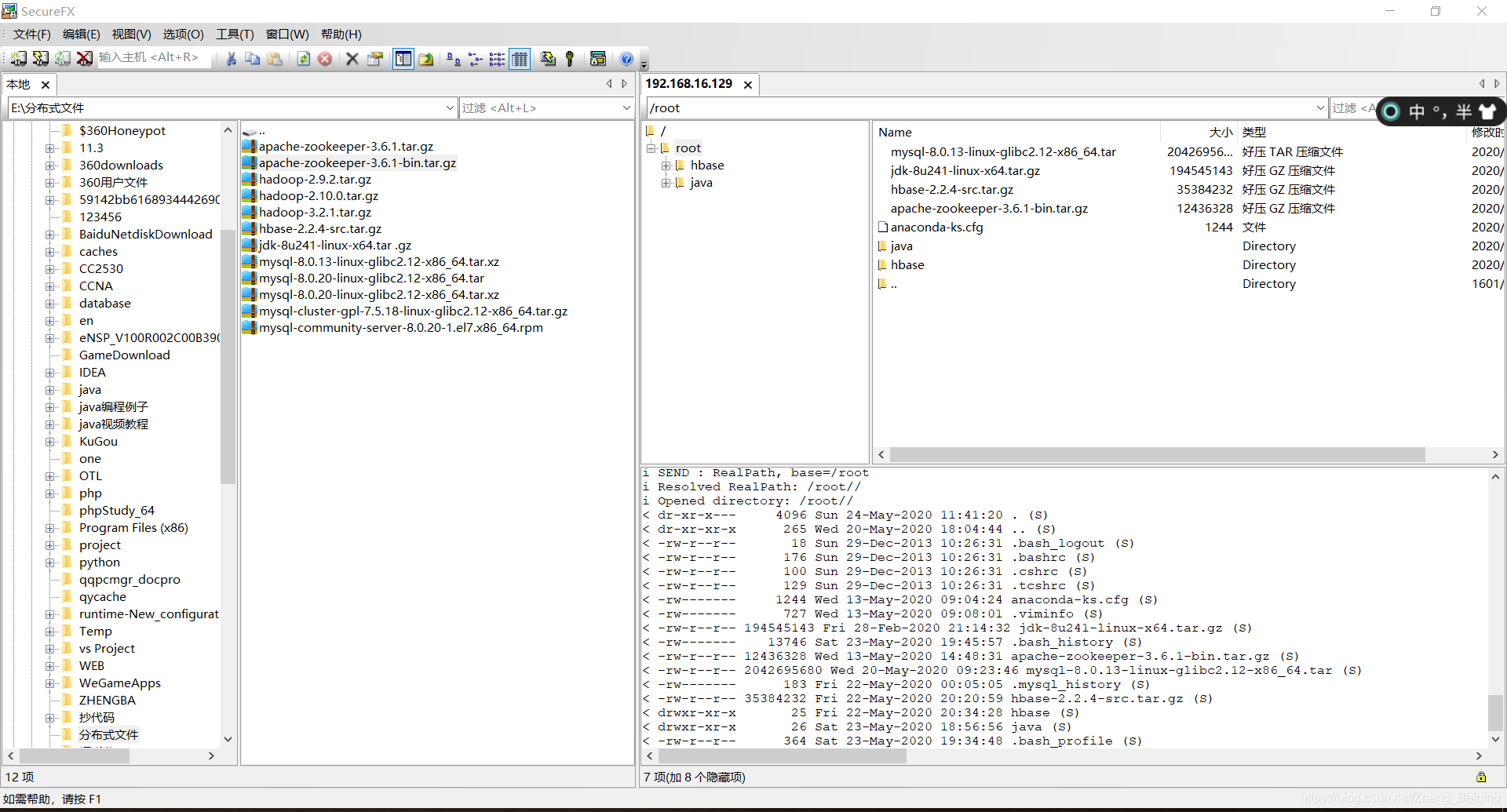Select mysql-community-server-8.0.20-1.el7.x86_64.rpm file

[400, 328]
